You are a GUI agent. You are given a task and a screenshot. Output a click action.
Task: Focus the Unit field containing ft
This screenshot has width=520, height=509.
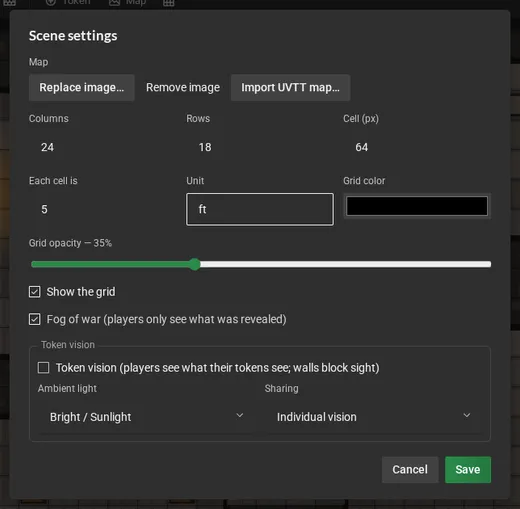coord(260,209)
